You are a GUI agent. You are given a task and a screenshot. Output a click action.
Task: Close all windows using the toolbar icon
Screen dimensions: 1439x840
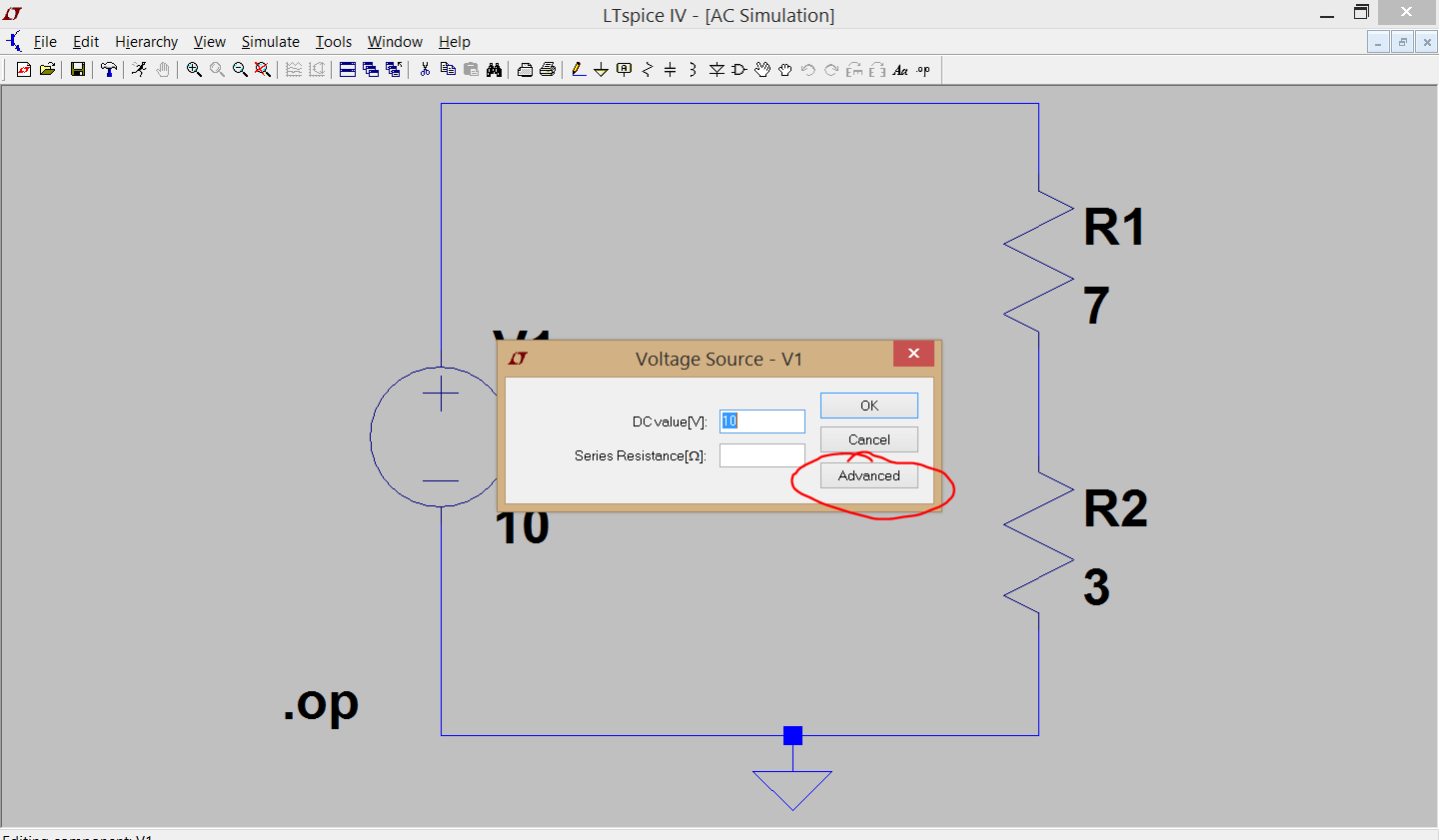click(x=394, y=69)
